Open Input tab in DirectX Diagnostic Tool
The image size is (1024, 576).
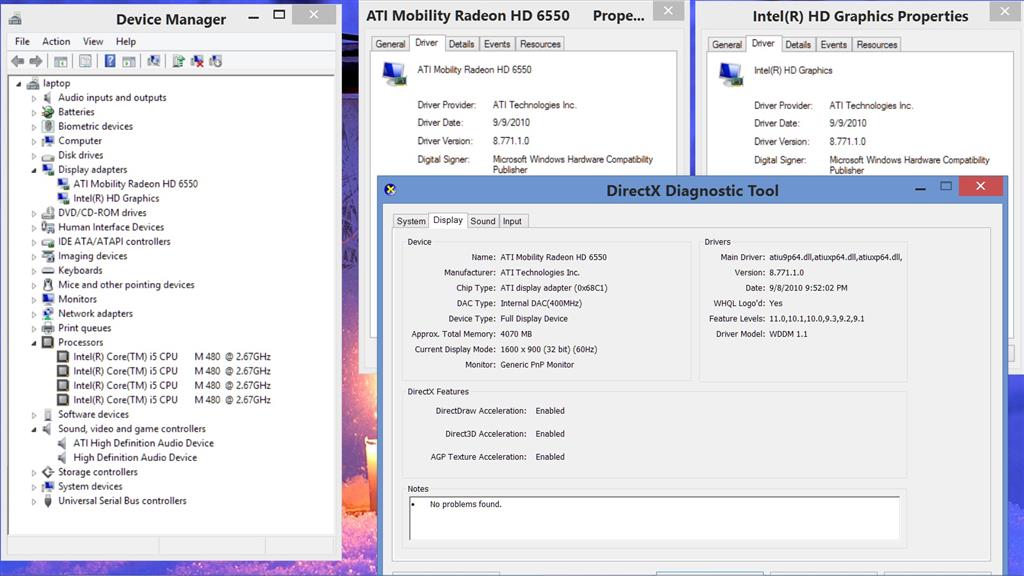coord(512,221)
